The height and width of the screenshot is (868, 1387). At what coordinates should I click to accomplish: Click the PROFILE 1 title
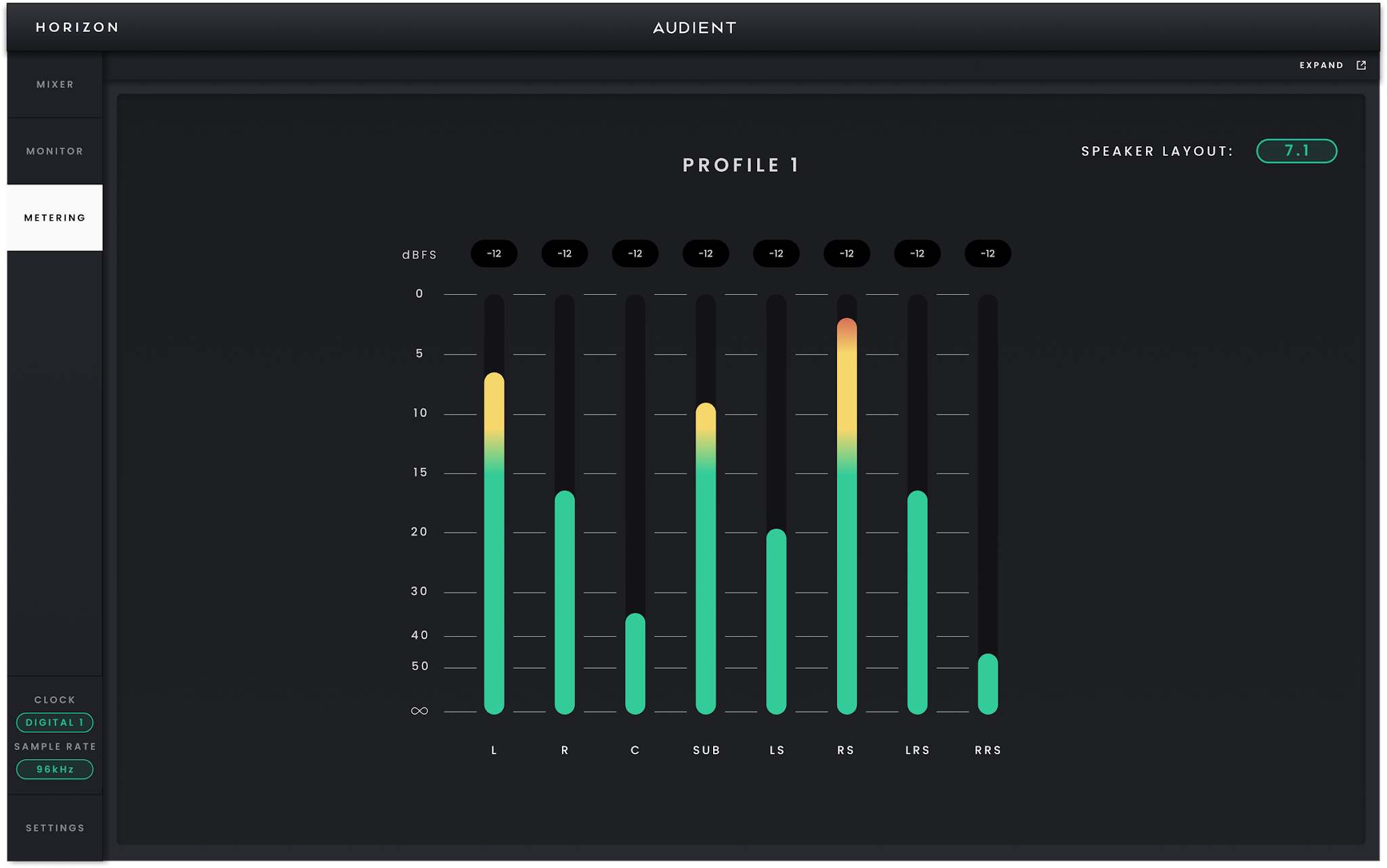tap(741, 165)
